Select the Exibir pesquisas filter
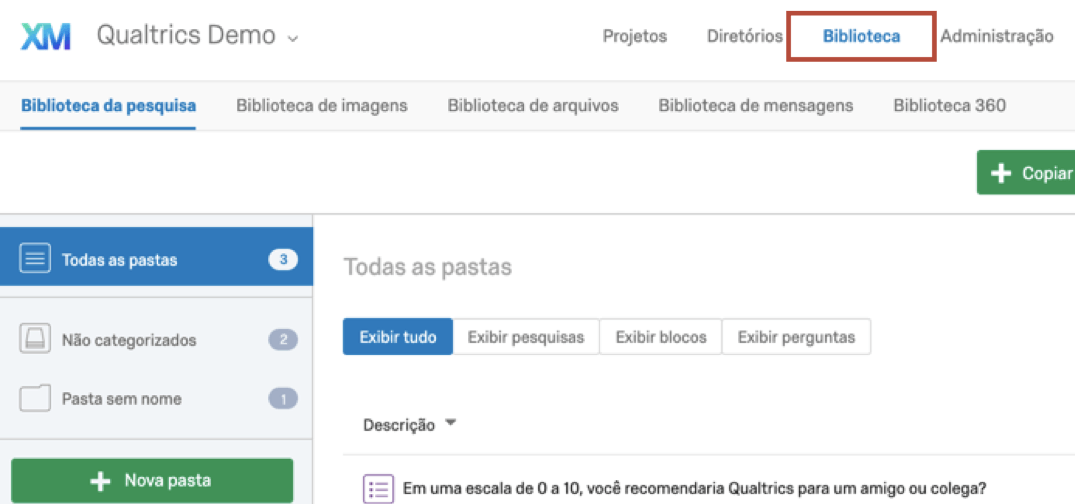1075x504 pixels. [526, 337]
